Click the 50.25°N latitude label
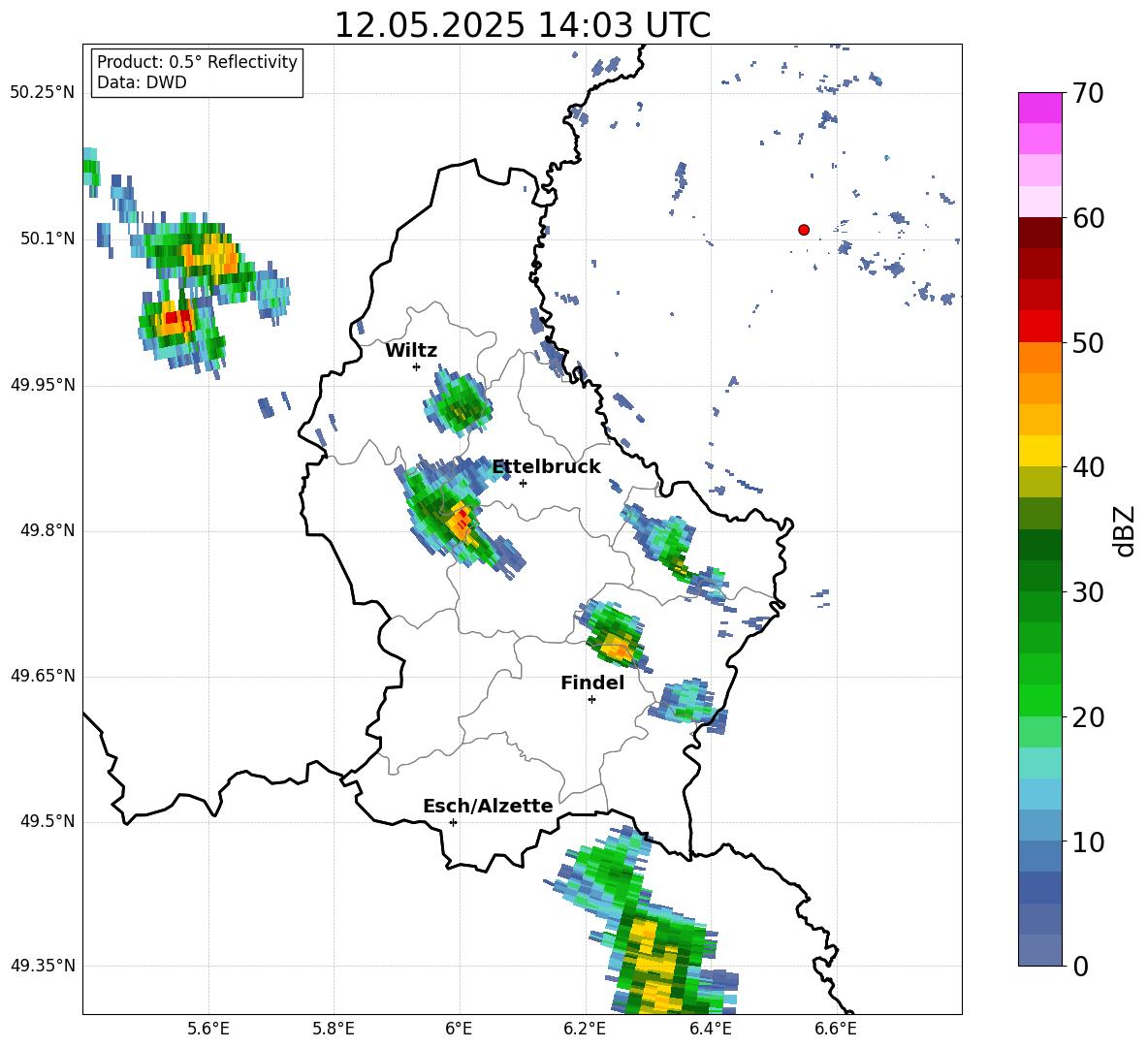The height and width of the screenshot is (1048, 1148). pyautogui.click(x=43, y=93)
